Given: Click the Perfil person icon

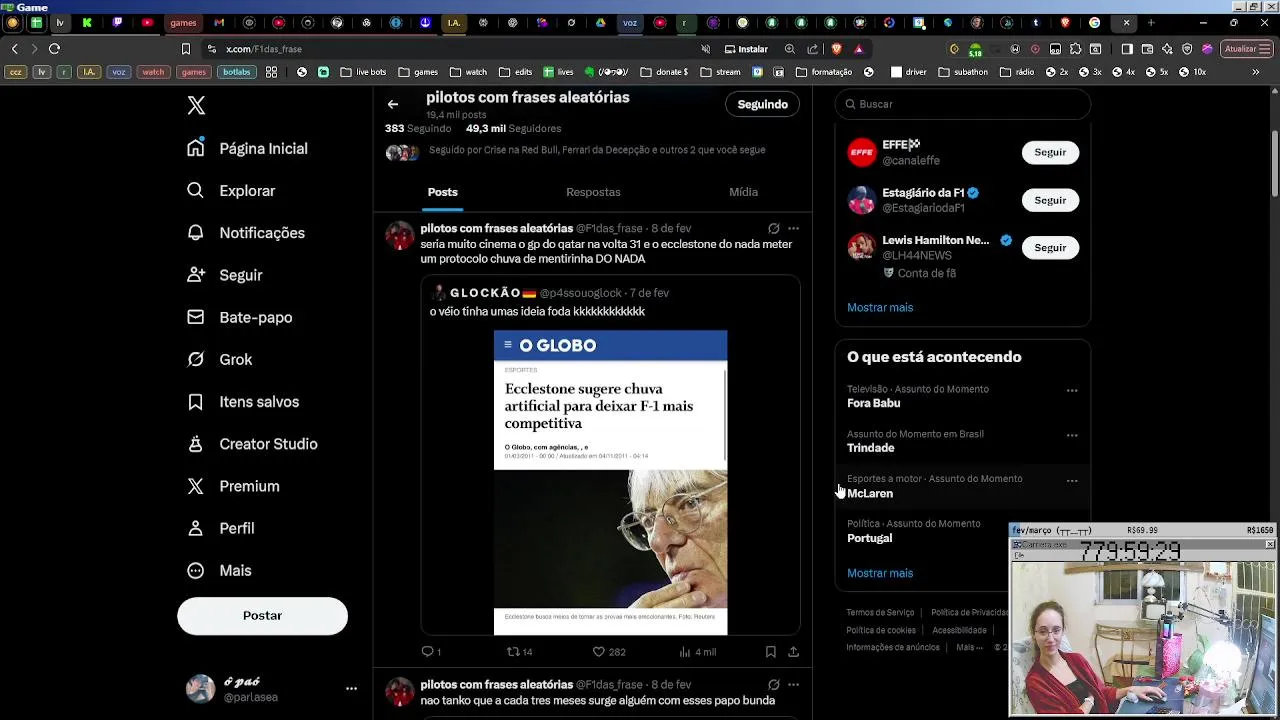Looking at the screenshot, I should tap(196, 528).
